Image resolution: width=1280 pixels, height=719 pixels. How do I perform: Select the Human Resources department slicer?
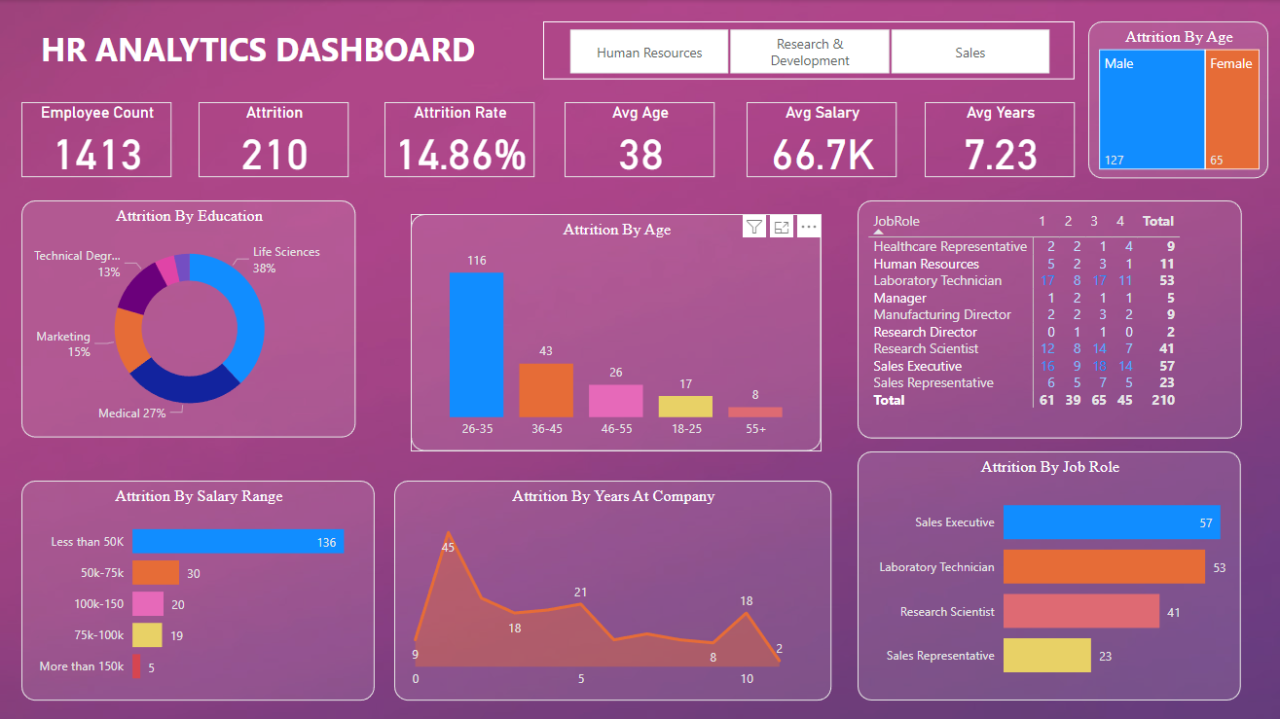pos(649,52)
